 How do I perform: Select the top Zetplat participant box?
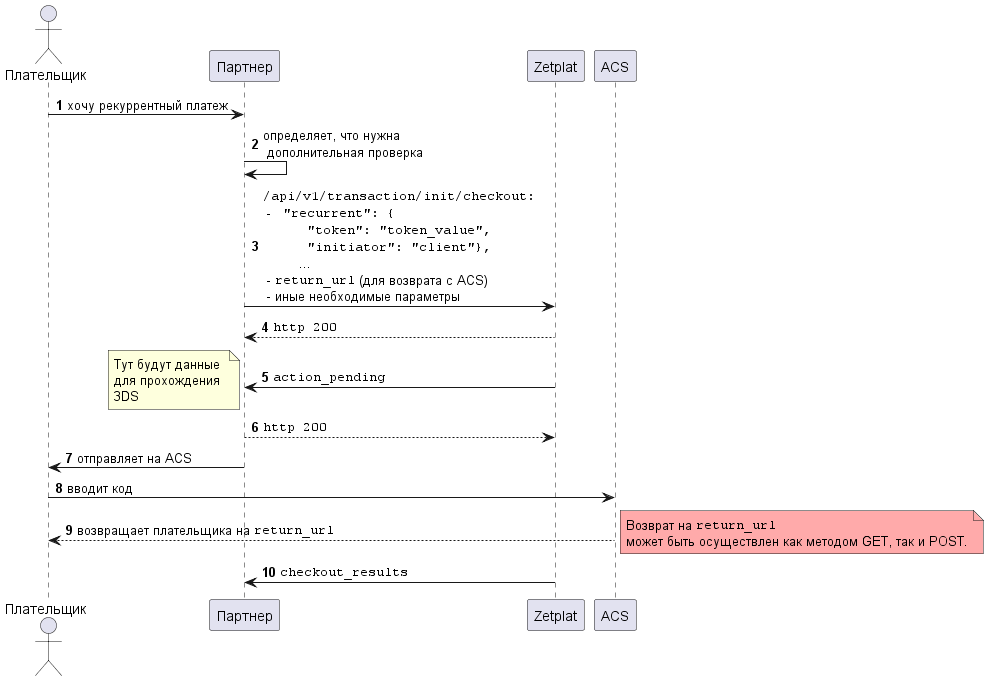(555, 67)
